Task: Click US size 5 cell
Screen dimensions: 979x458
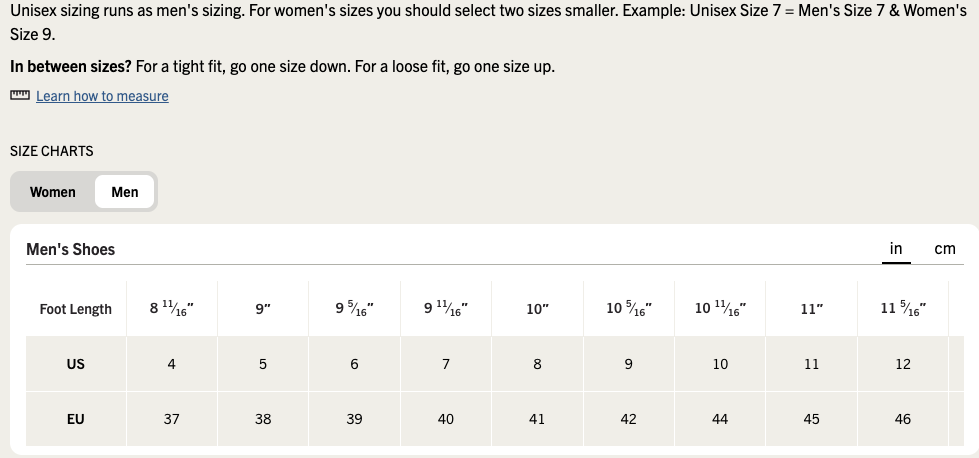Action: 263,364
